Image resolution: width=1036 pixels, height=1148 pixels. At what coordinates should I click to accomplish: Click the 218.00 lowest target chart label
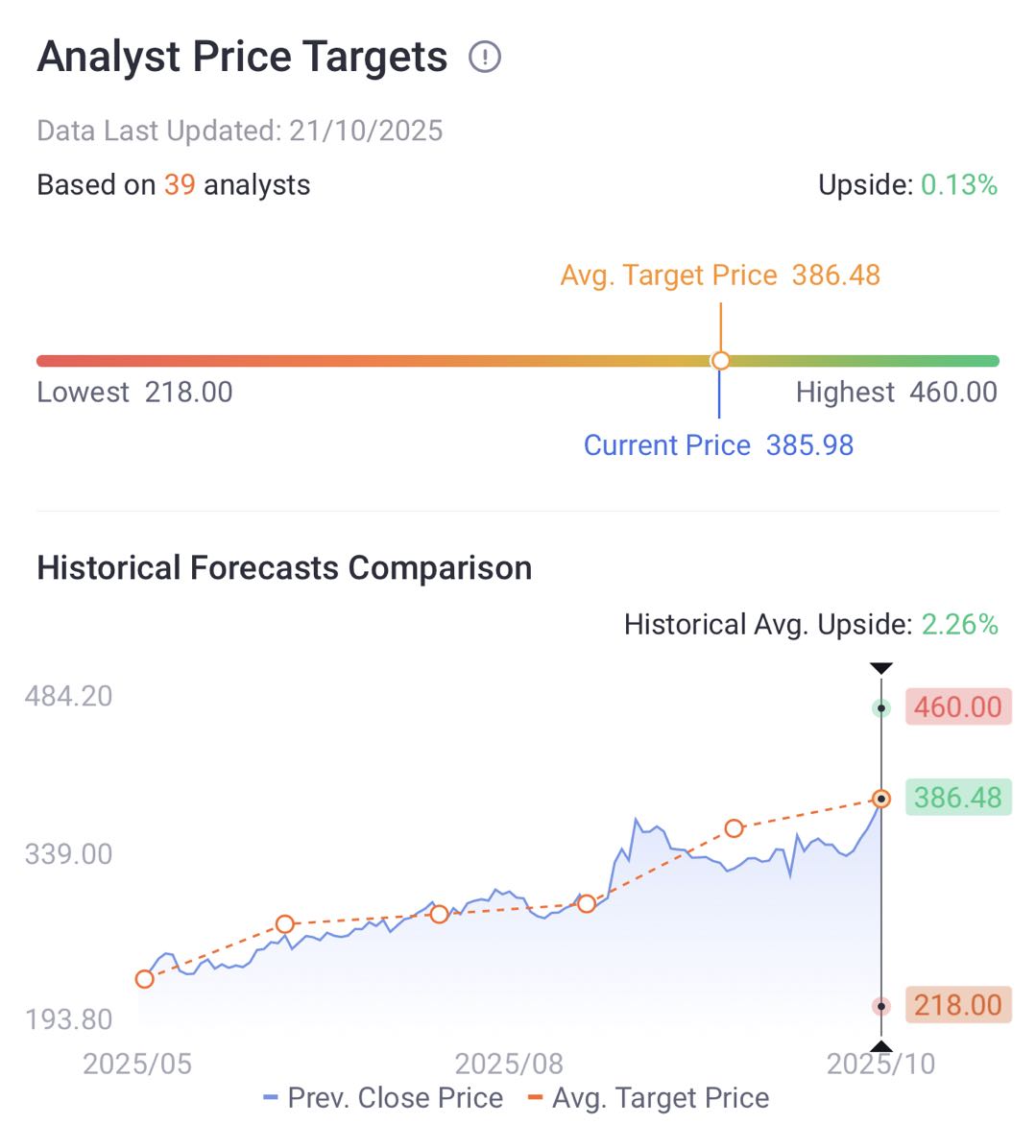(x=957, y=1005)
